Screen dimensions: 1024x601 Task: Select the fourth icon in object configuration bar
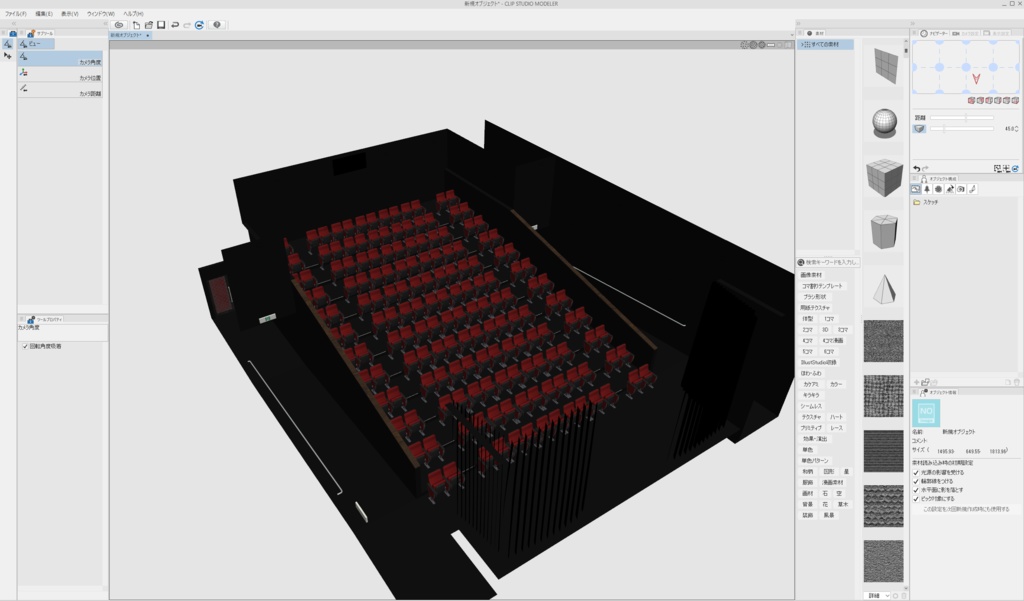pyautogui.click(x=950, y=189)
